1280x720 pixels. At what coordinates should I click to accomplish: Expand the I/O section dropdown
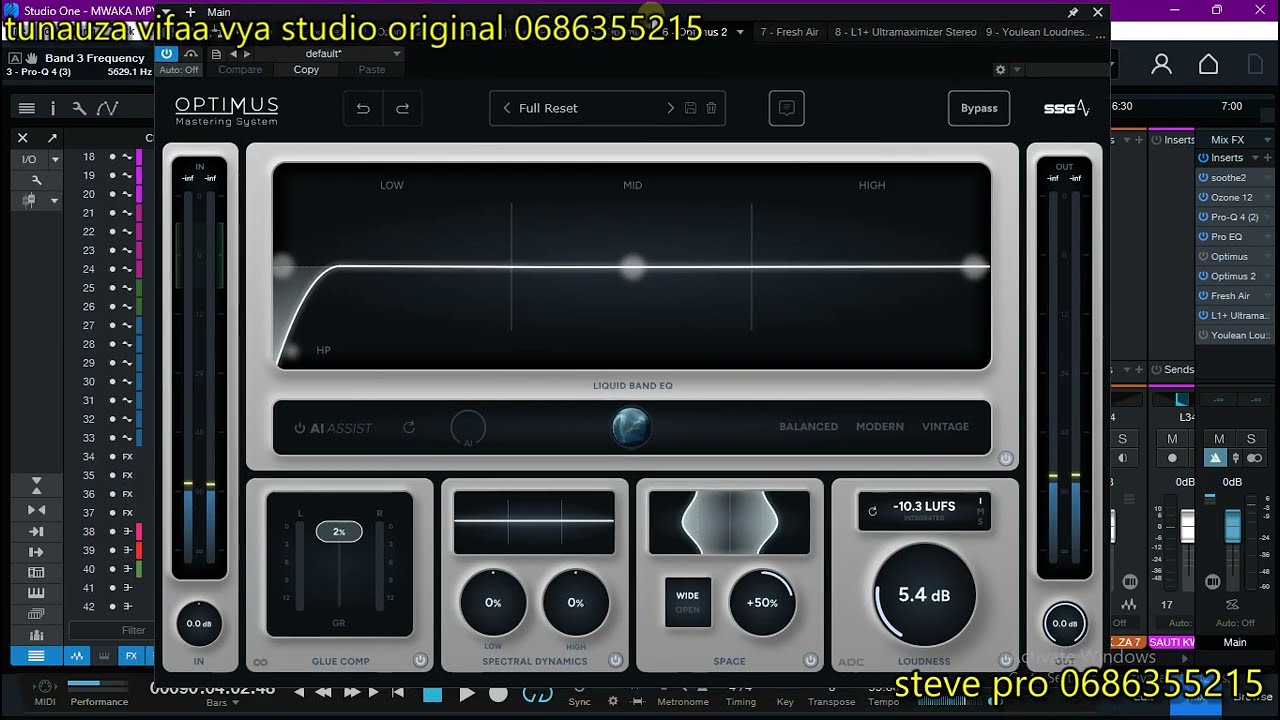[55, 159]
